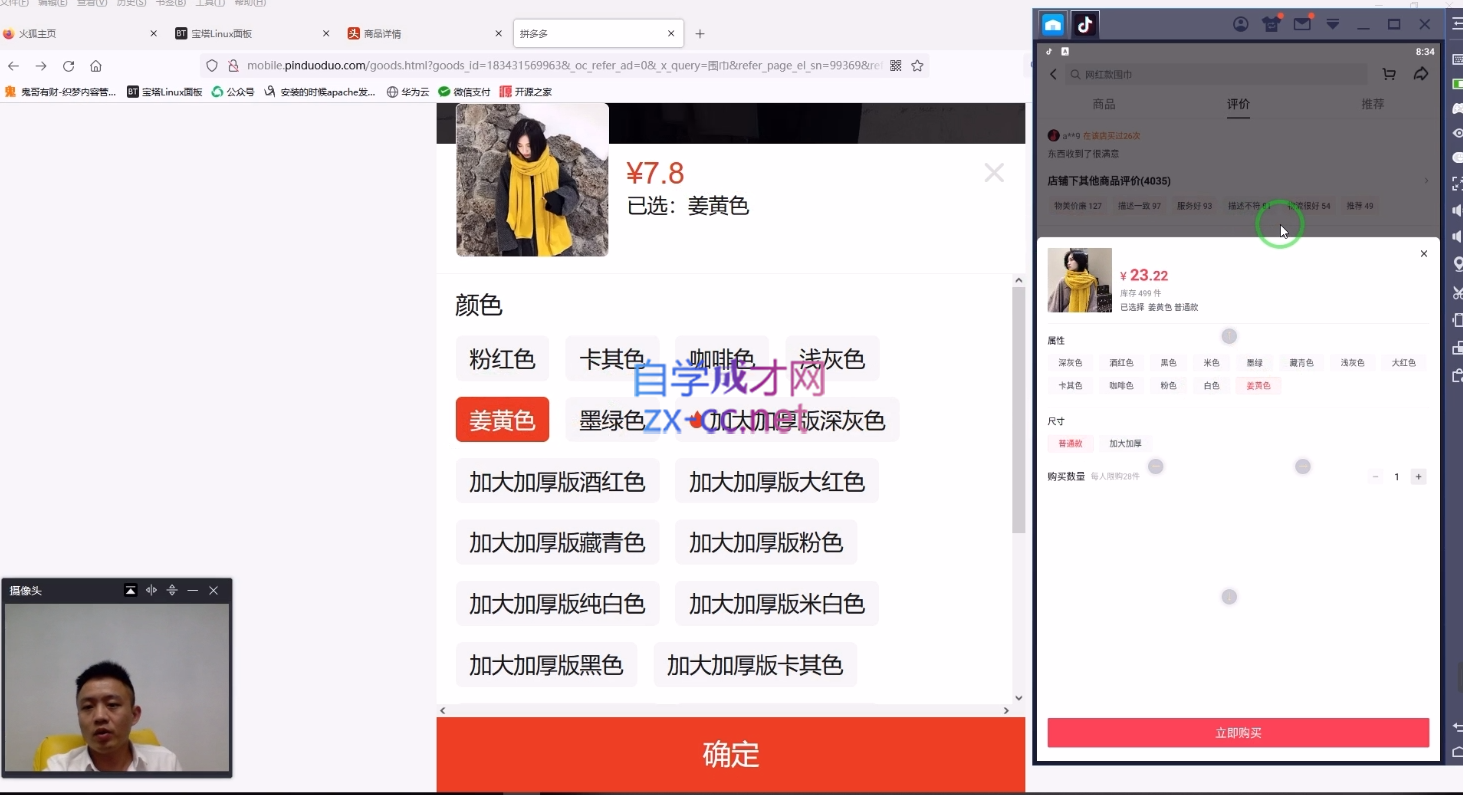This screenshot has width=1463, height=795.
Task: Open the emulator dropdown menu arrow
Action: [x=1333, y=24]
